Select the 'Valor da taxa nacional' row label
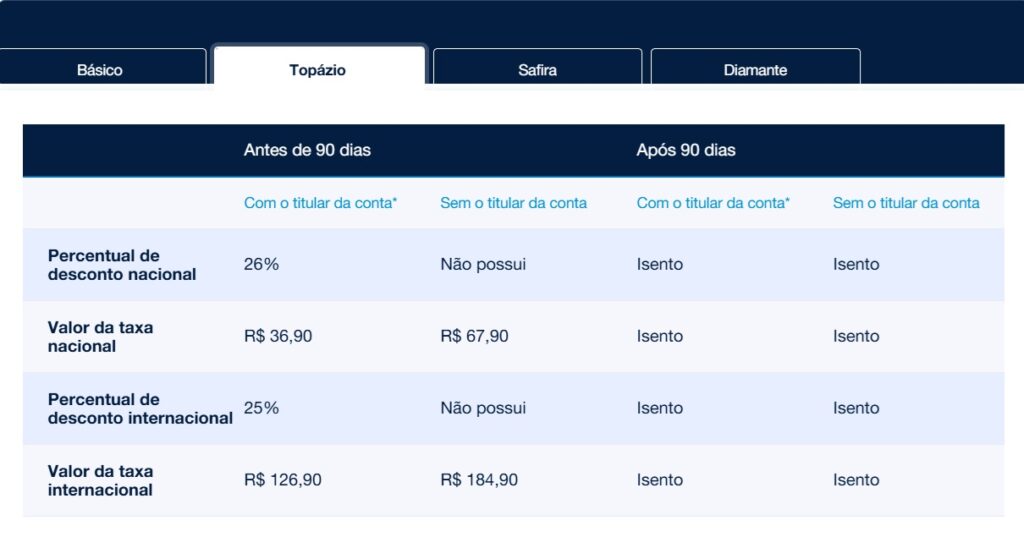The width and height of the screenshot is (1024, 548). (100, 337)
